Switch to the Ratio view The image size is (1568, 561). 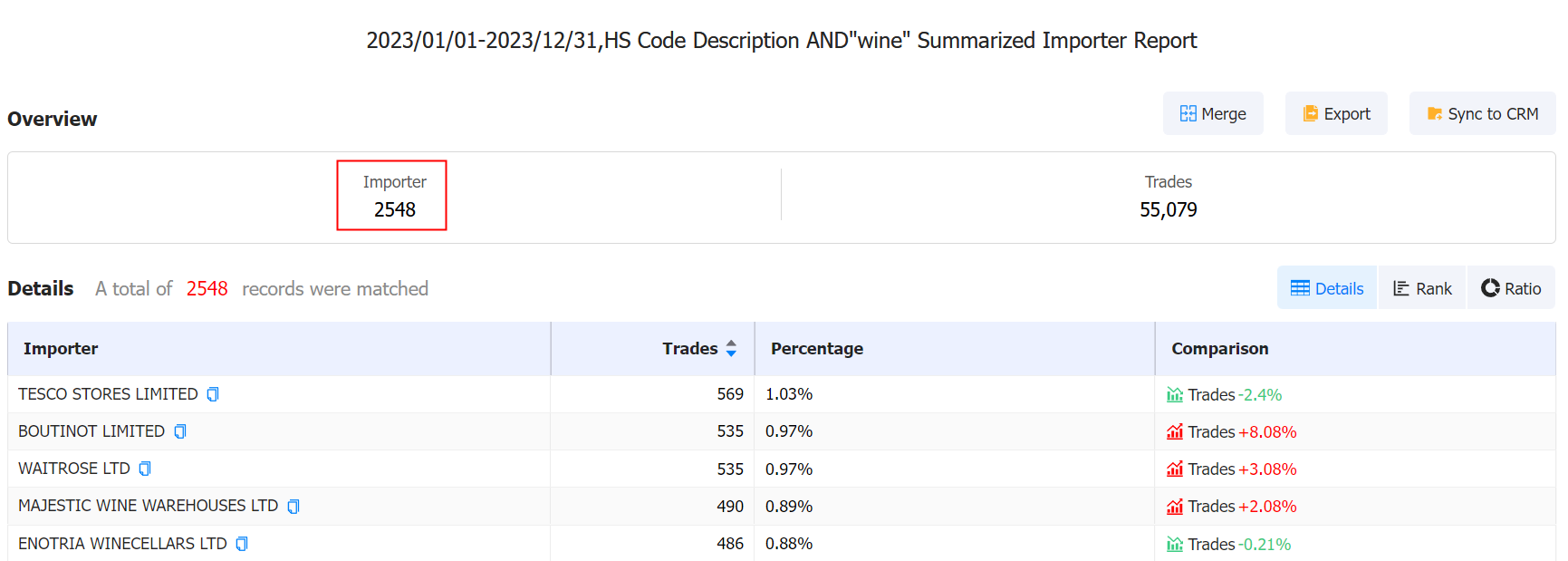[x=1511, y=288]
